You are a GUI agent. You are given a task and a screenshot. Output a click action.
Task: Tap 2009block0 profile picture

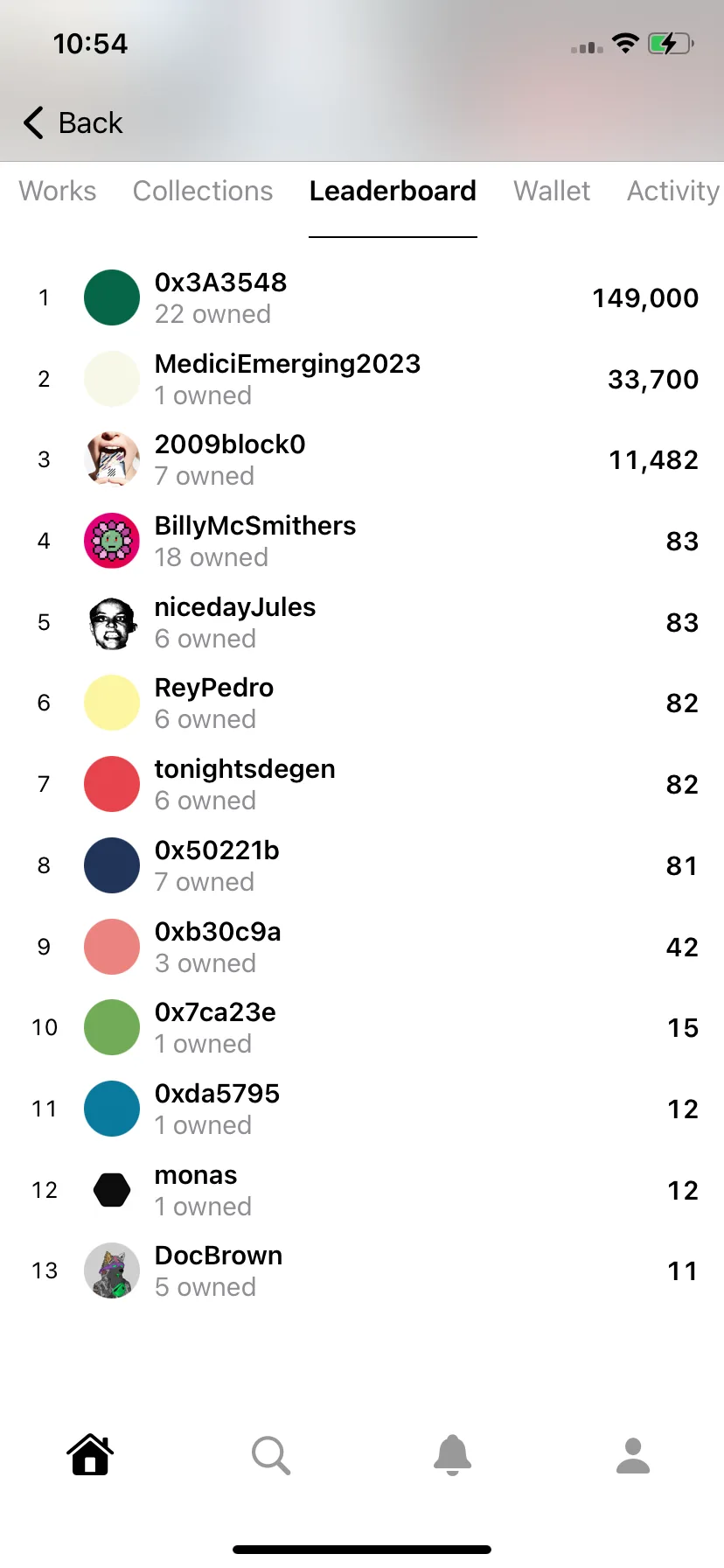(112, 459)
